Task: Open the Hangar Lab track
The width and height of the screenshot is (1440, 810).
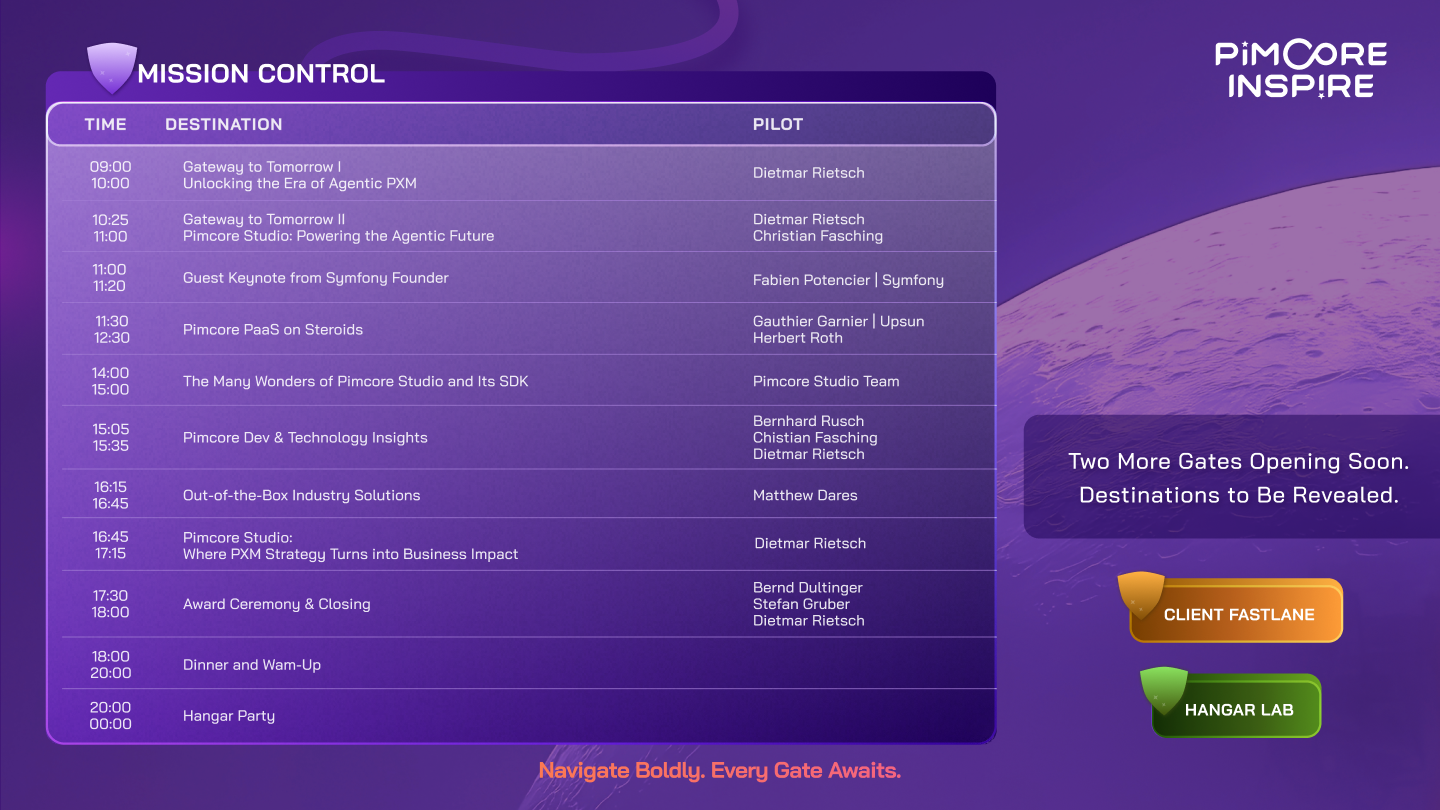Action: tap(1239, 710)
